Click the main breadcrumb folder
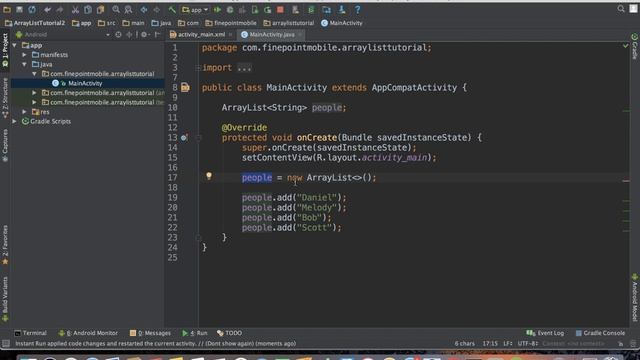Screen dimensions: 640x360 pos(133,23)
